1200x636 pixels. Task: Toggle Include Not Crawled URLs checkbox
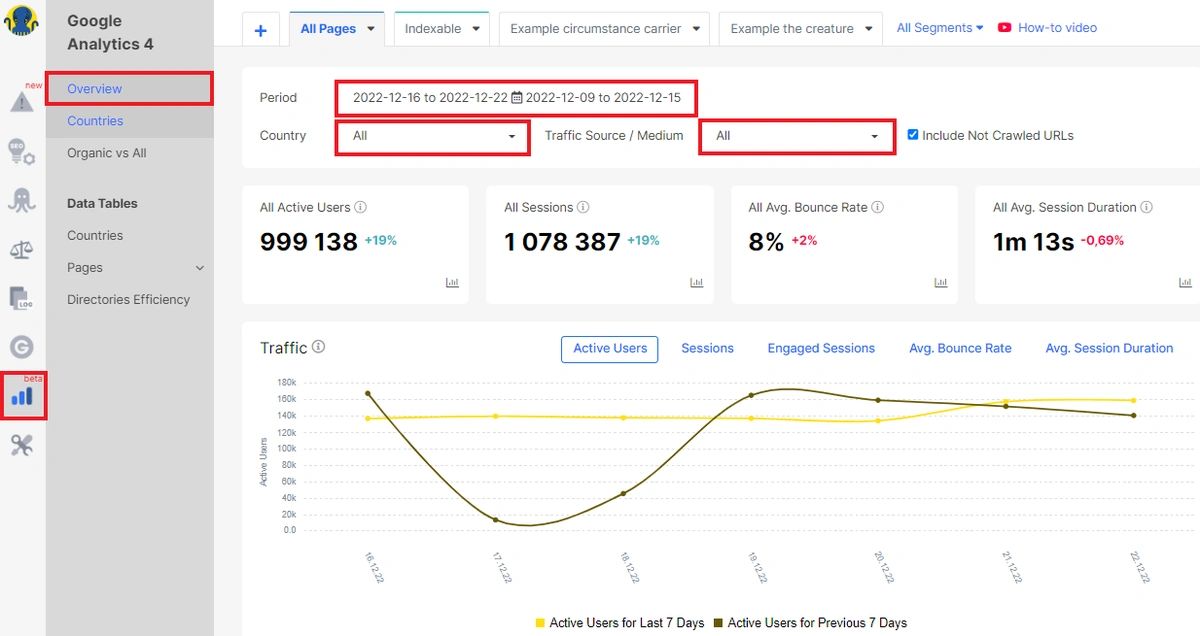913,136
